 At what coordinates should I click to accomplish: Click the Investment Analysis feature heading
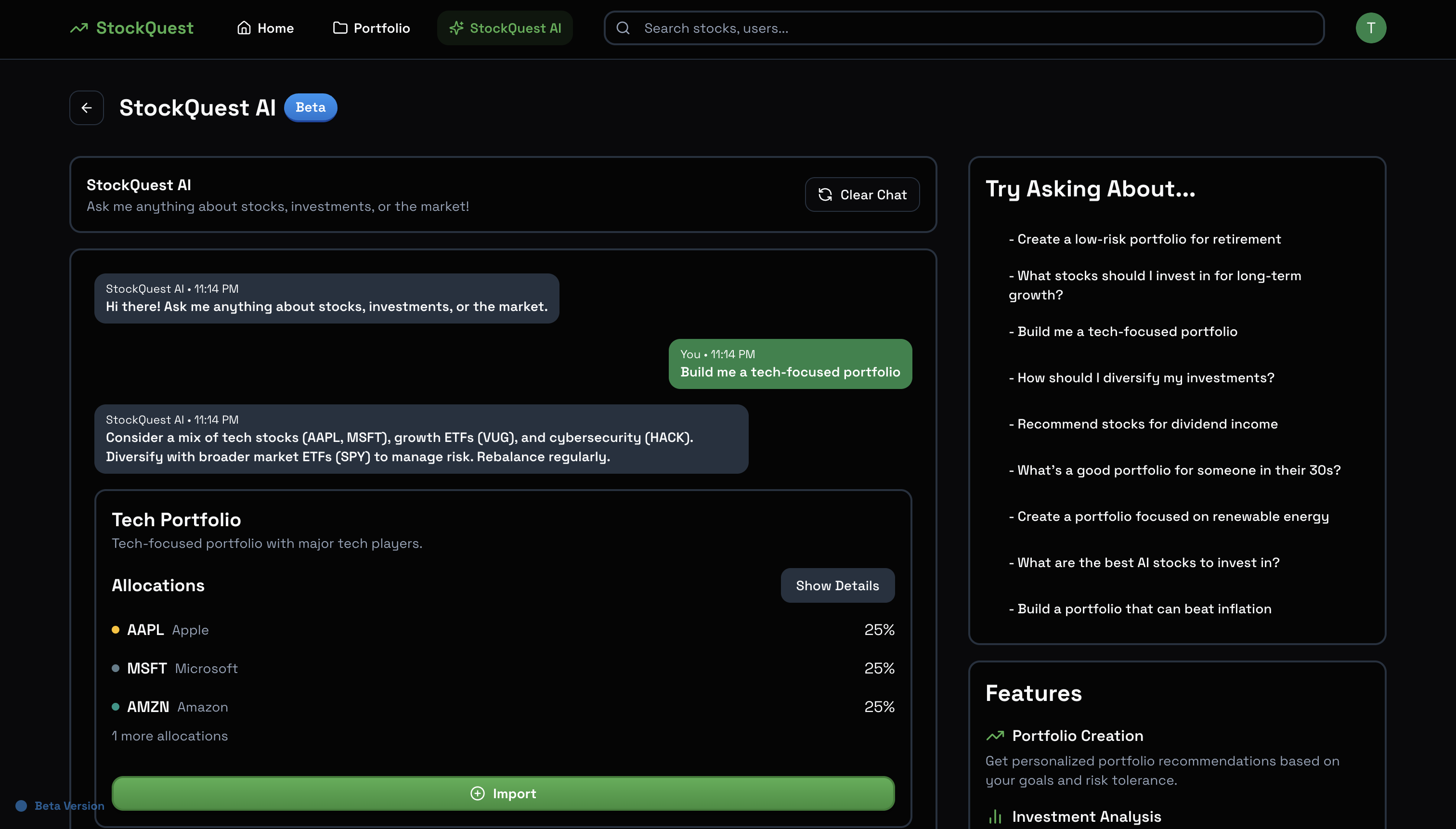tap(1086, 816)
